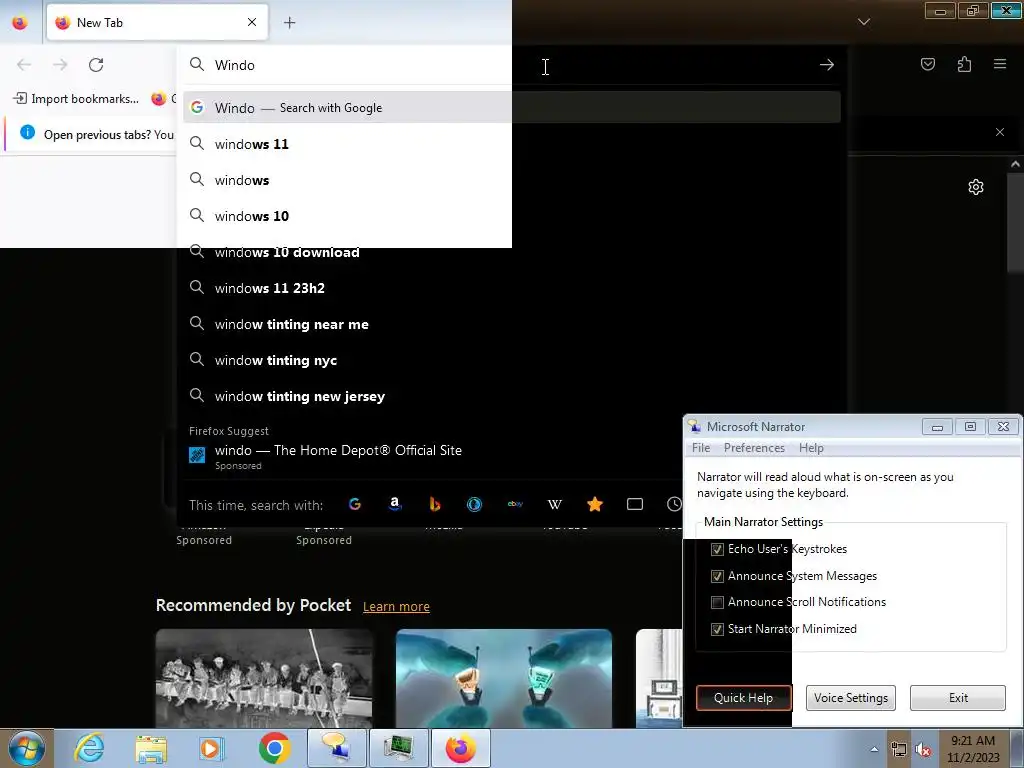Viewport: 1024px width, 768px height.
Task: Open the Firefox hamburger application menu
Action: pyautogui.click(x=1000, y=64)
